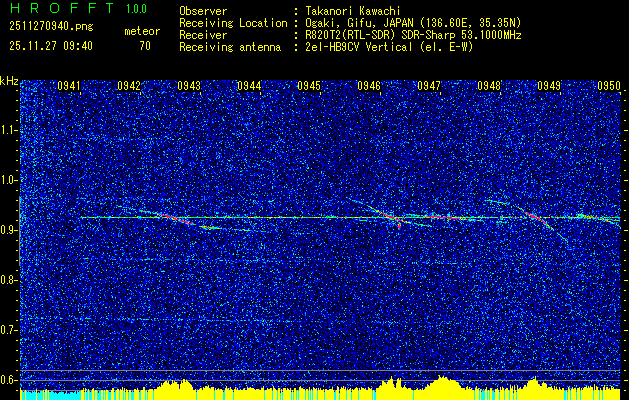Screen dimensions: 629x400
Task: Click the "Receiving Location" label
Action: 233,23
